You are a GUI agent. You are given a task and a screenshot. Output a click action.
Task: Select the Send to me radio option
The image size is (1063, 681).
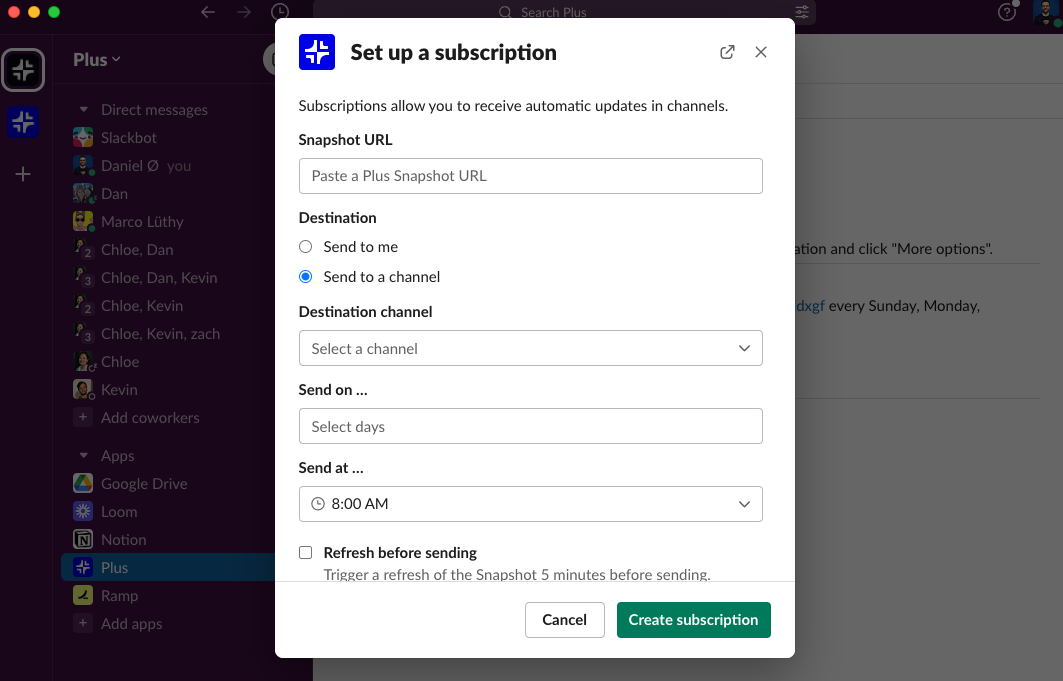(x=306, y=247)
